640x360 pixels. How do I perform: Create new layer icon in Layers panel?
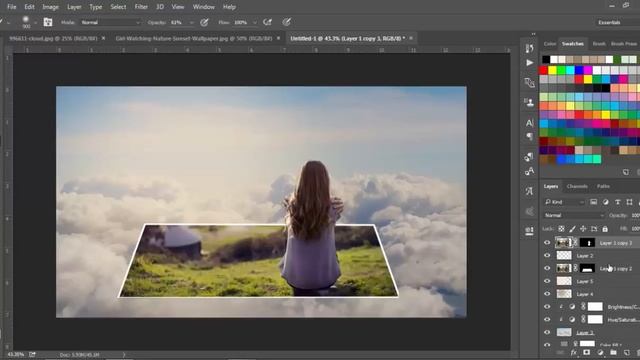[627, 352]
